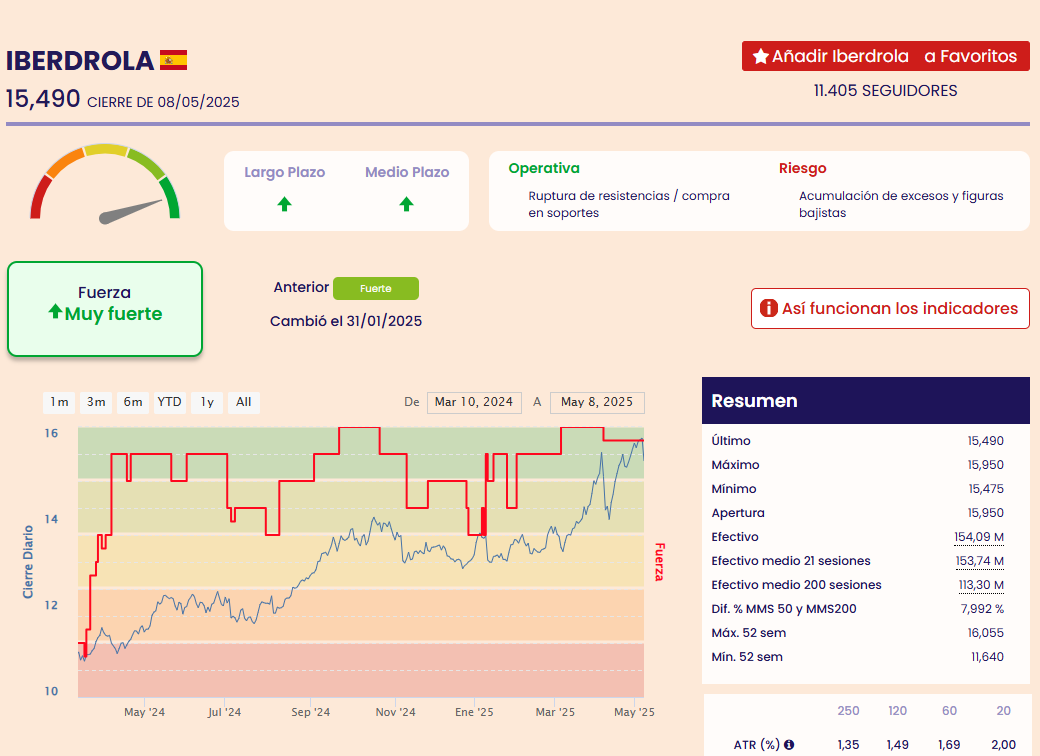Select the 3m chart range
This screenshot has width=1040, height=756.
click(x=96, y=402)
